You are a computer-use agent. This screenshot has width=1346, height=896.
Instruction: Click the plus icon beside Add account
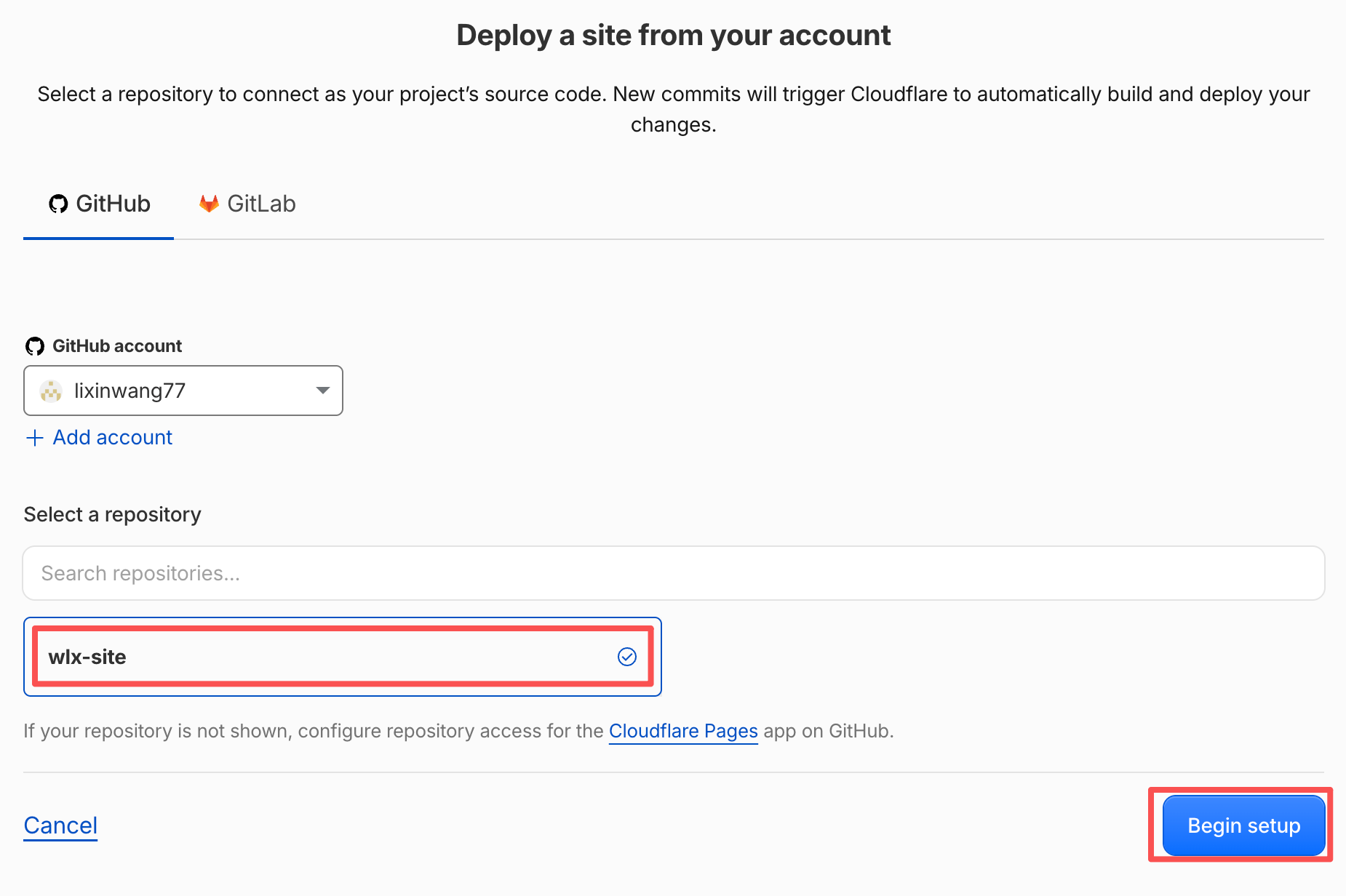[34, 437]
